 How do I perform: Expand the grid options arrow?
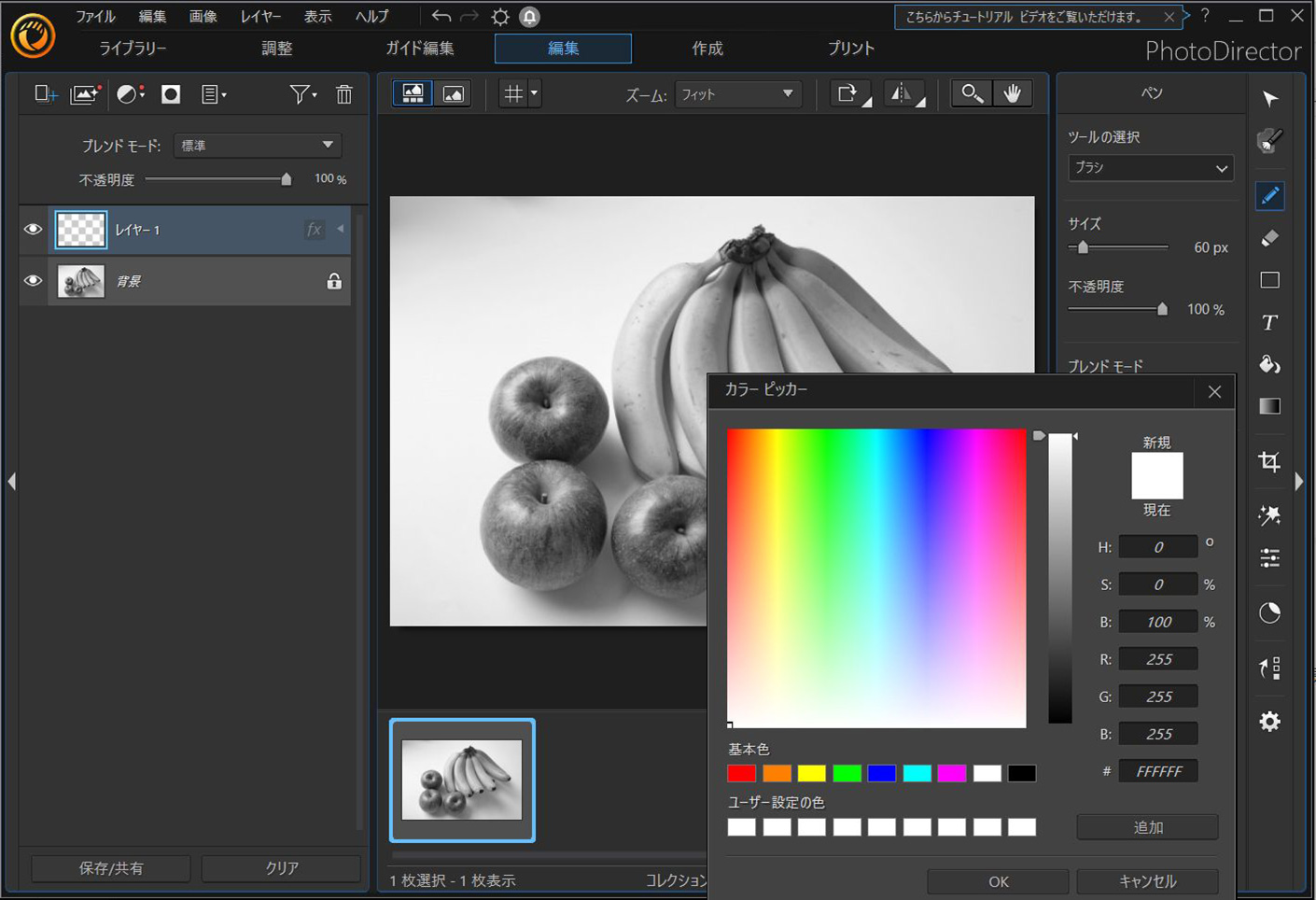[x=534, y=93]
